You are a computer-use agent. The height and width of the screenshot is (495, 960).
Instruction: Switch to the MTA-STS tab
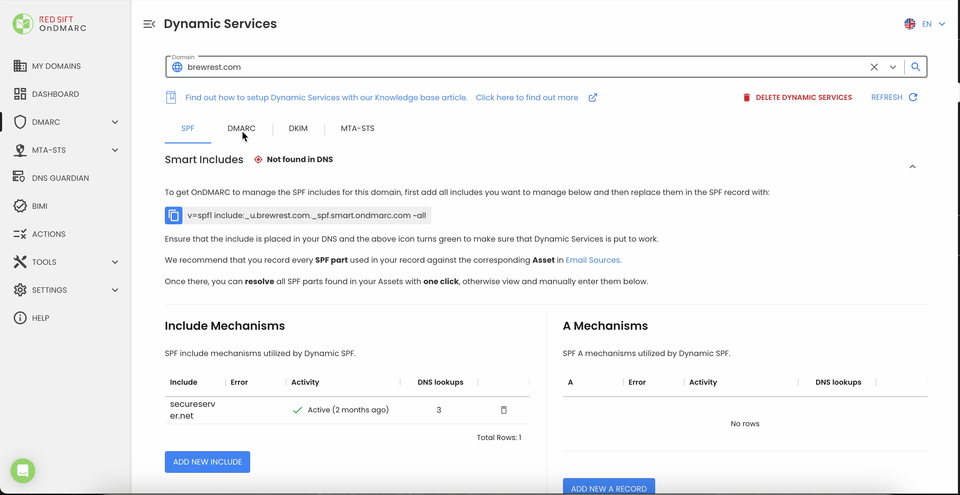[x=357, y=129]
